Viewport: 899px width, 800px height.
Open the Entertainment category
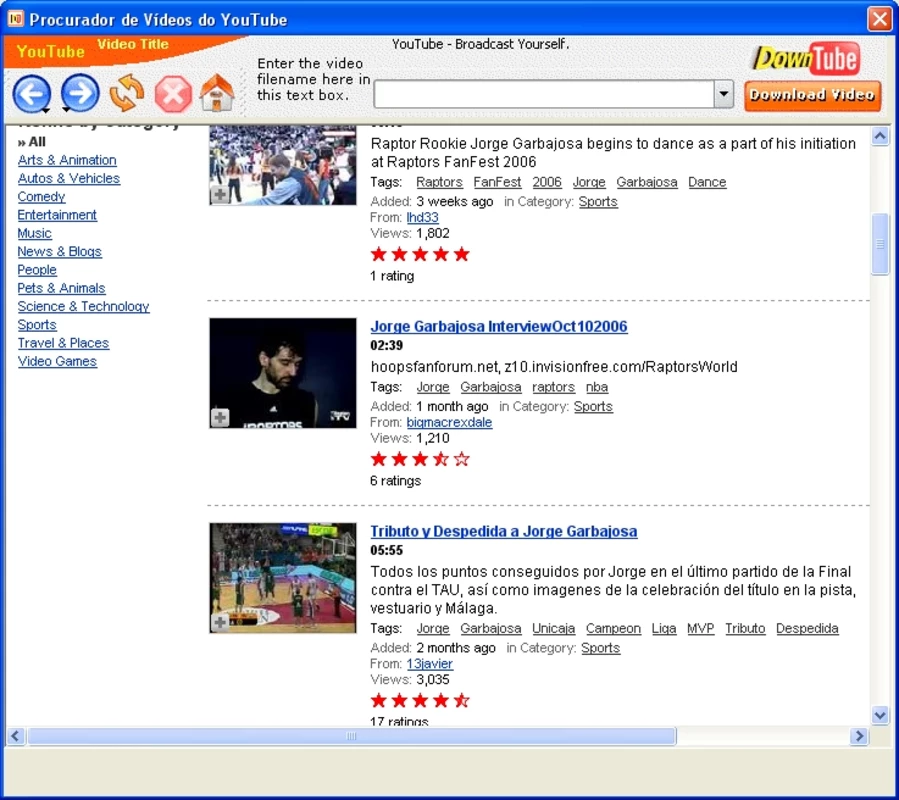coord(57,215)
